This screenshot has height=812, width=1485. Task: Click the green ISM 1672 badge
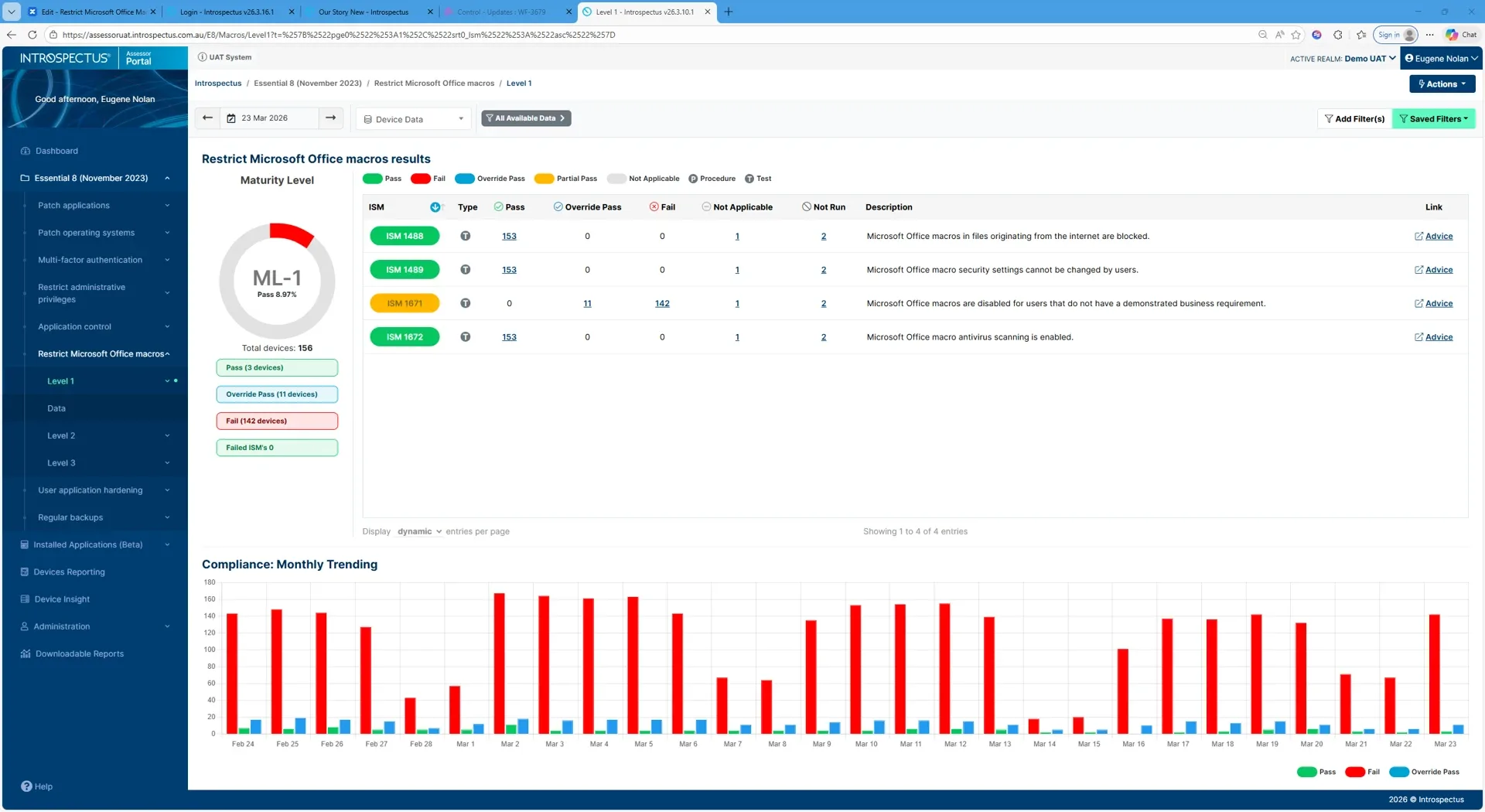tap(405, 337)
